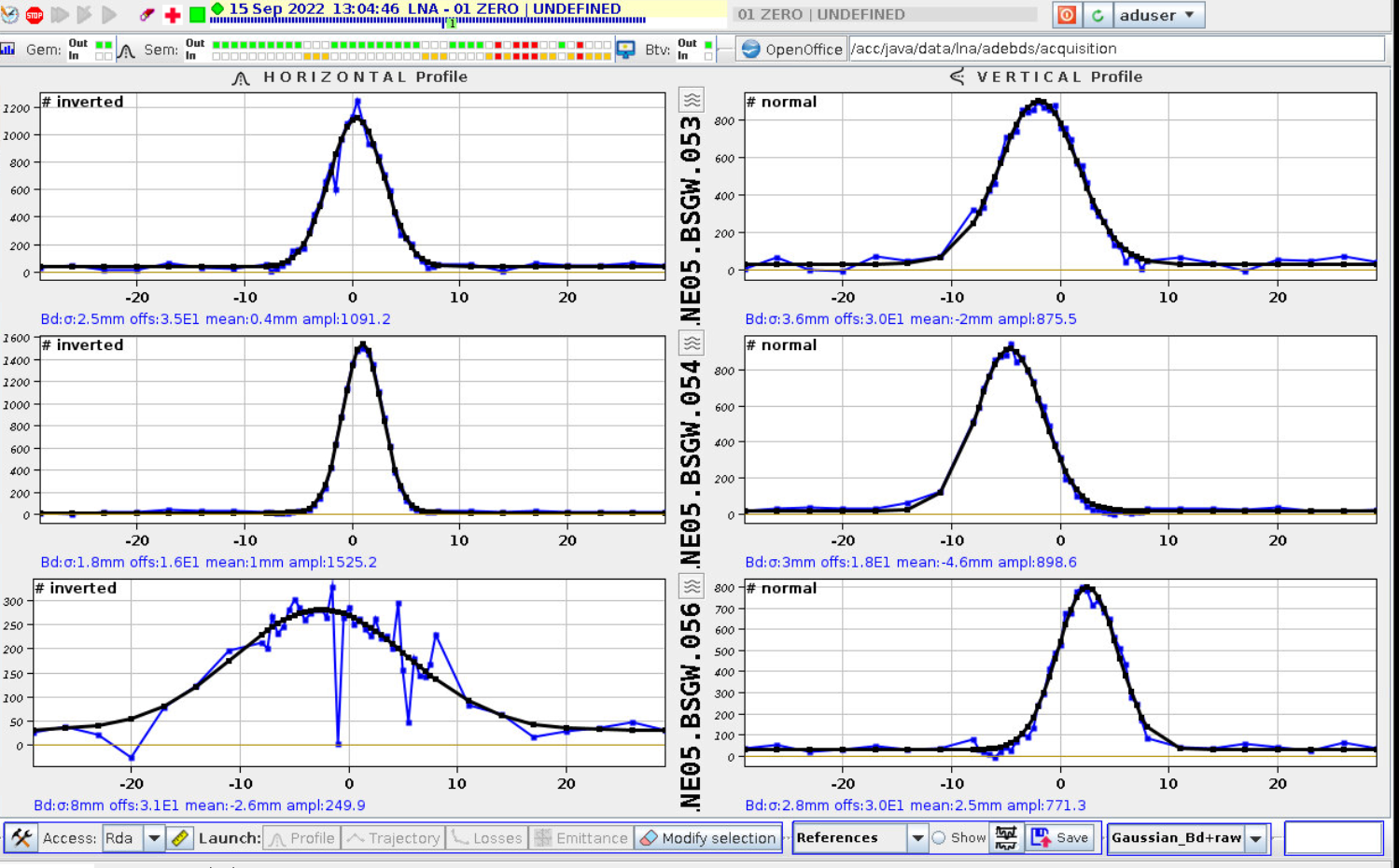Click the yellow ruler icon beside Access

(181, 838)
